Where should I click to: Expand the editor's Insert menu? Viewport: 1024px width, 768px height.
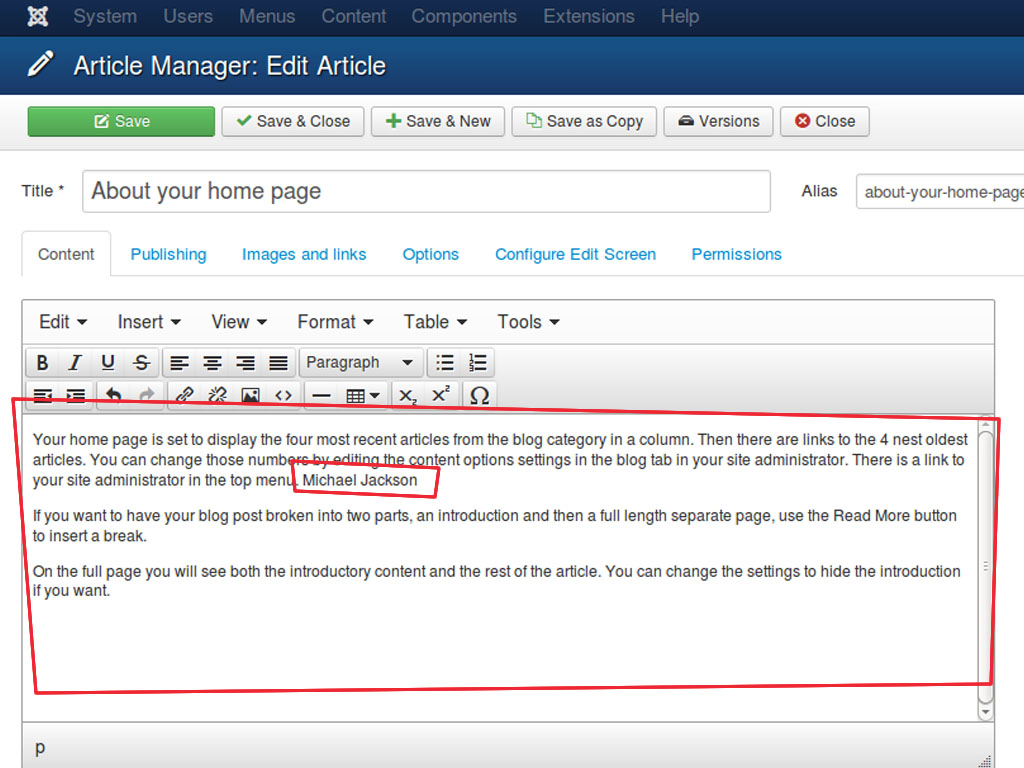click(149, 322)
